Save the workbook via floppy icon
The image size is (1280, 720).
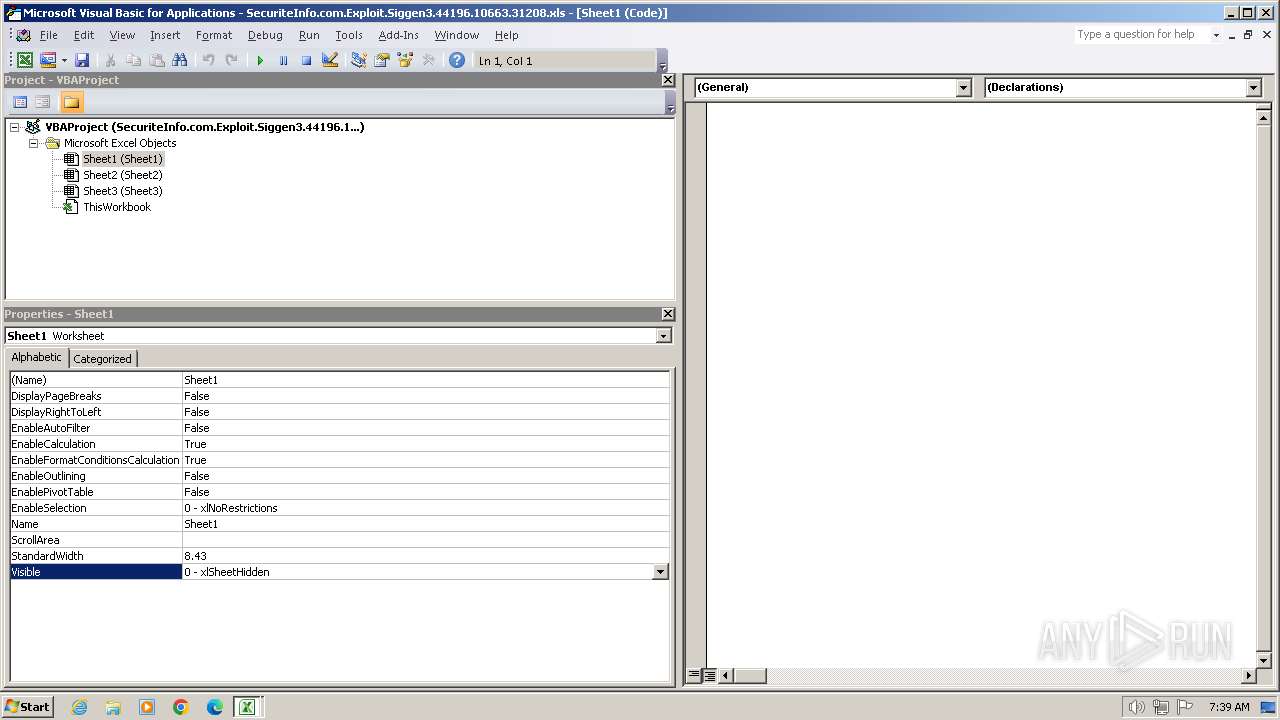click(x=82, y=61)
